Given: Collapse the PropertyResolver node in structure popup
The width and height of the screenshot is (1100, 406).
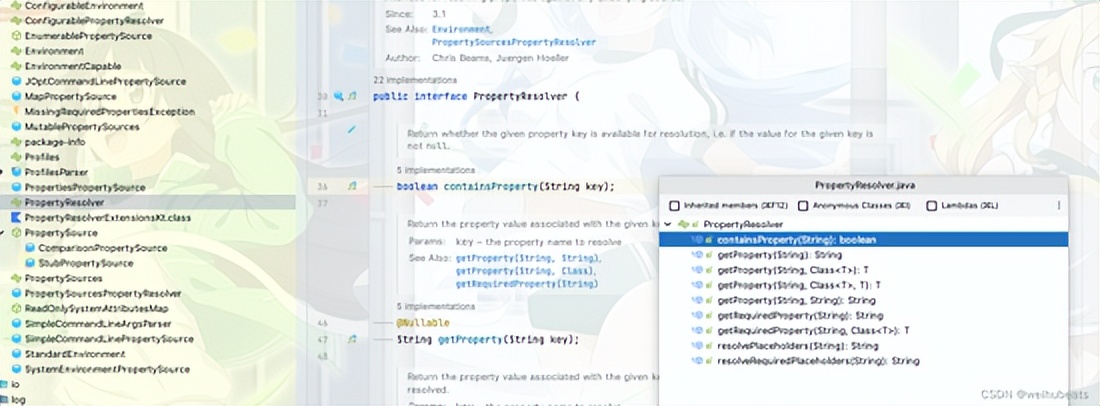Looking at the screenshot, I should [x=667, y=225].
